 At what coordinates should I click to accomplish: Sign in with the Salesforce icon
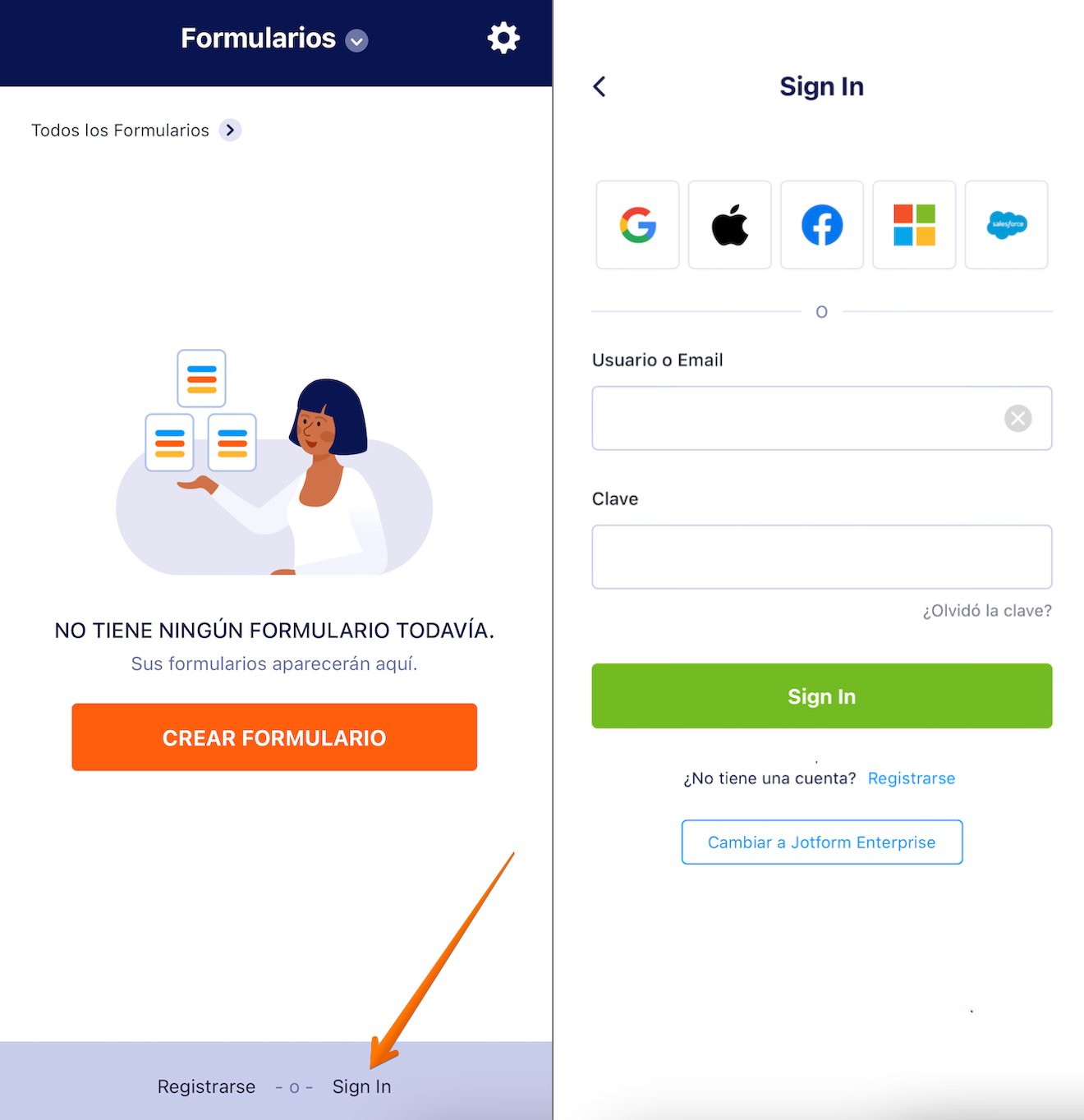point(1007,225)
